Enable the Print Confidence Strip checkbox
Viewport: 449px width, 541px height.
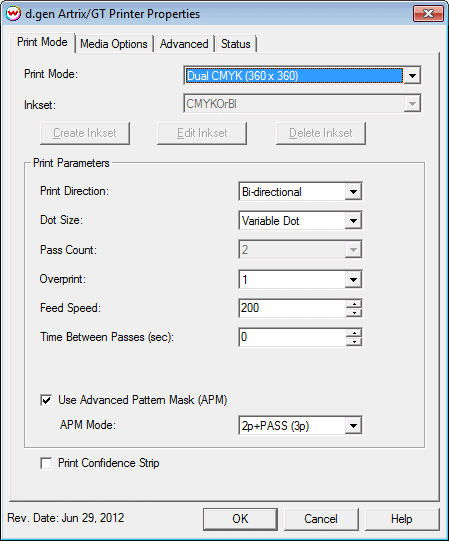pos(46,463)
